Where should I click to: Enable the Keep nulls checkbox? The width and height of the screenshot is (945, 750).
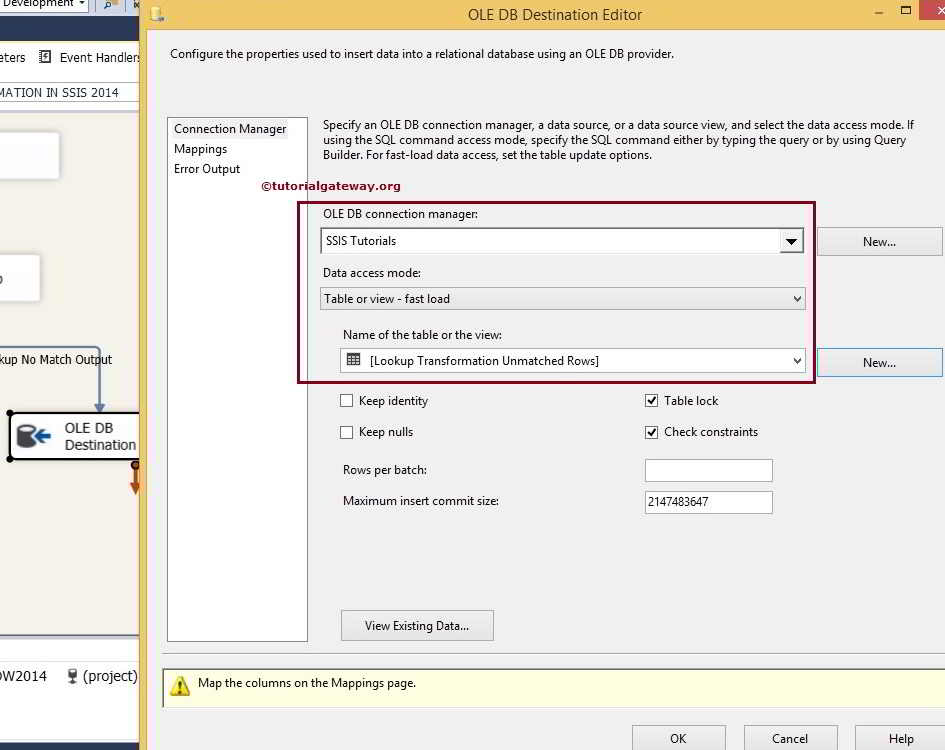point(347,432)
